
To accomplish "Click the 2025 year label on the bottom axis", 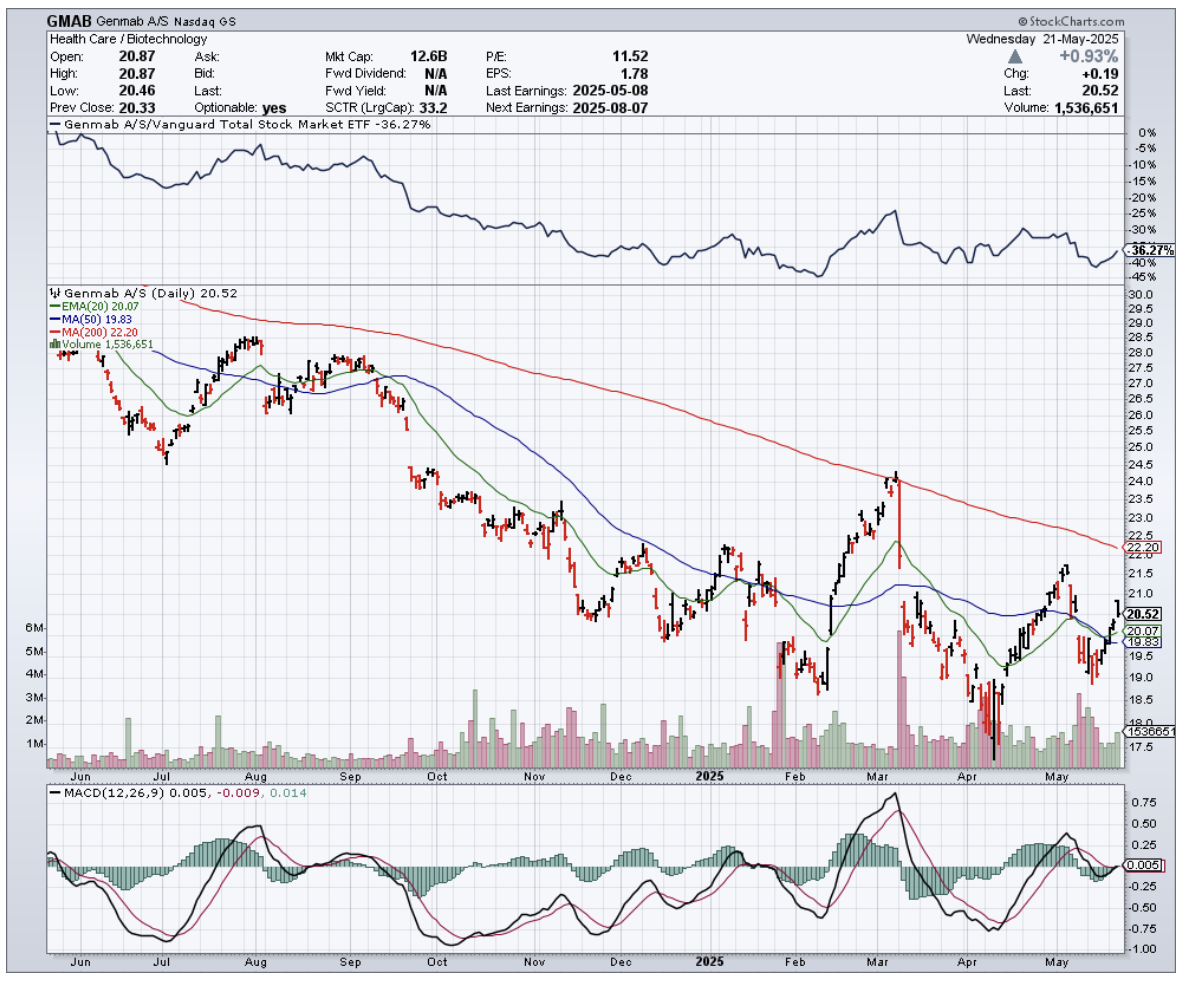I will pos(711,963).
